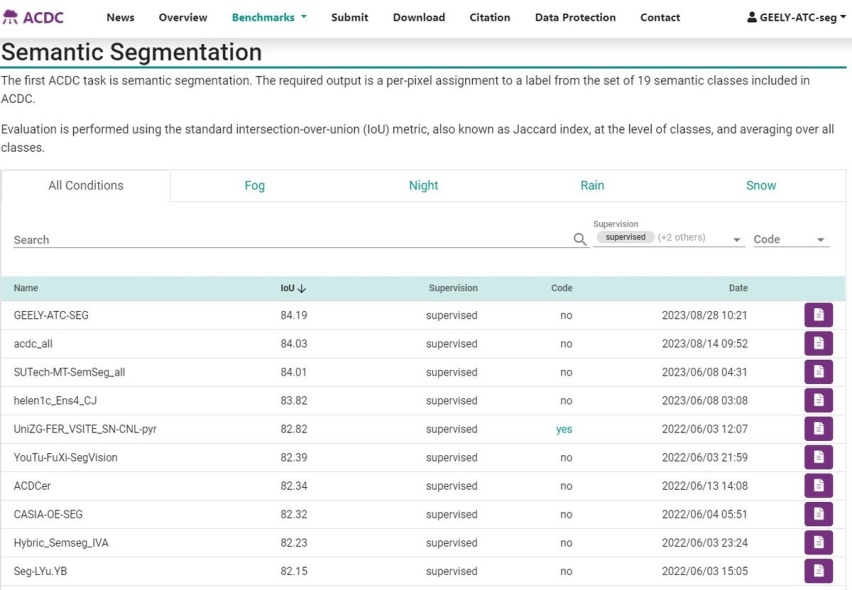The image size is (852, 590).
Task: Open the Overview page
Action: 183,17
